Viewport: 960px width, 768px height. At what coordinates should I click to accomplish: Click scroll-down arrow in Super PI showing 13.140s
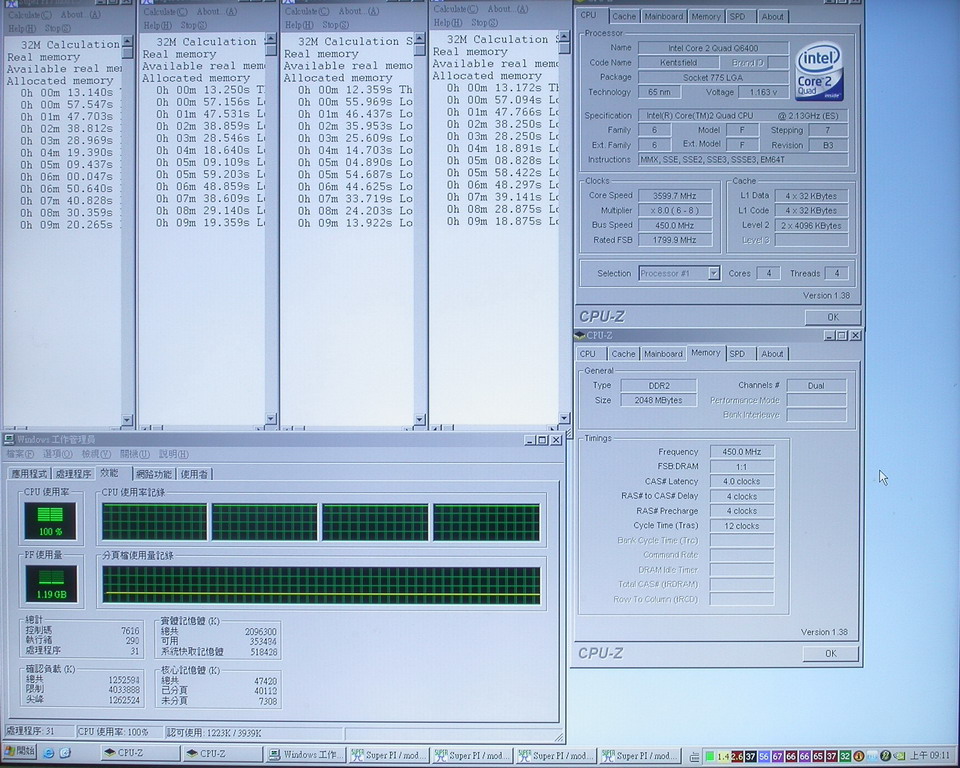tap(127, 420)
